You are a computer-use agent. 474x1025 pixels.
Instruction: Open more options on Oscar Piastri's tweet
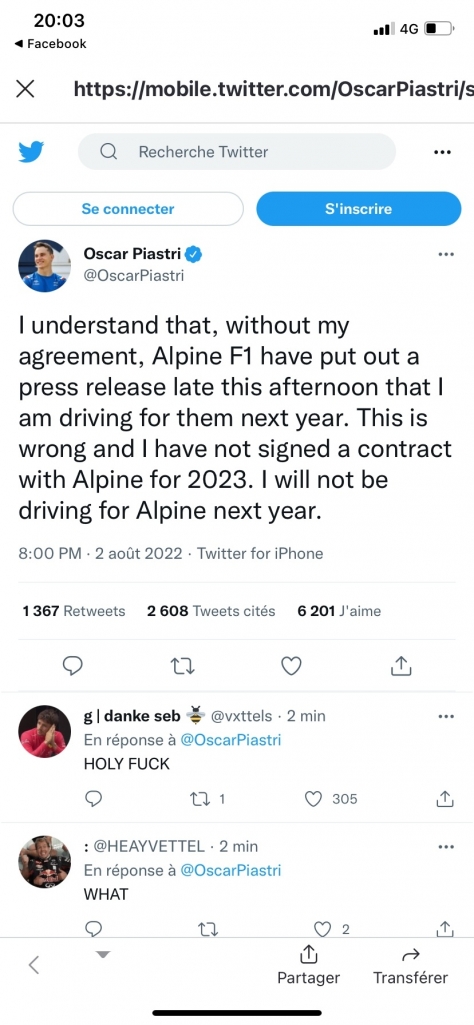click(446, 254)
